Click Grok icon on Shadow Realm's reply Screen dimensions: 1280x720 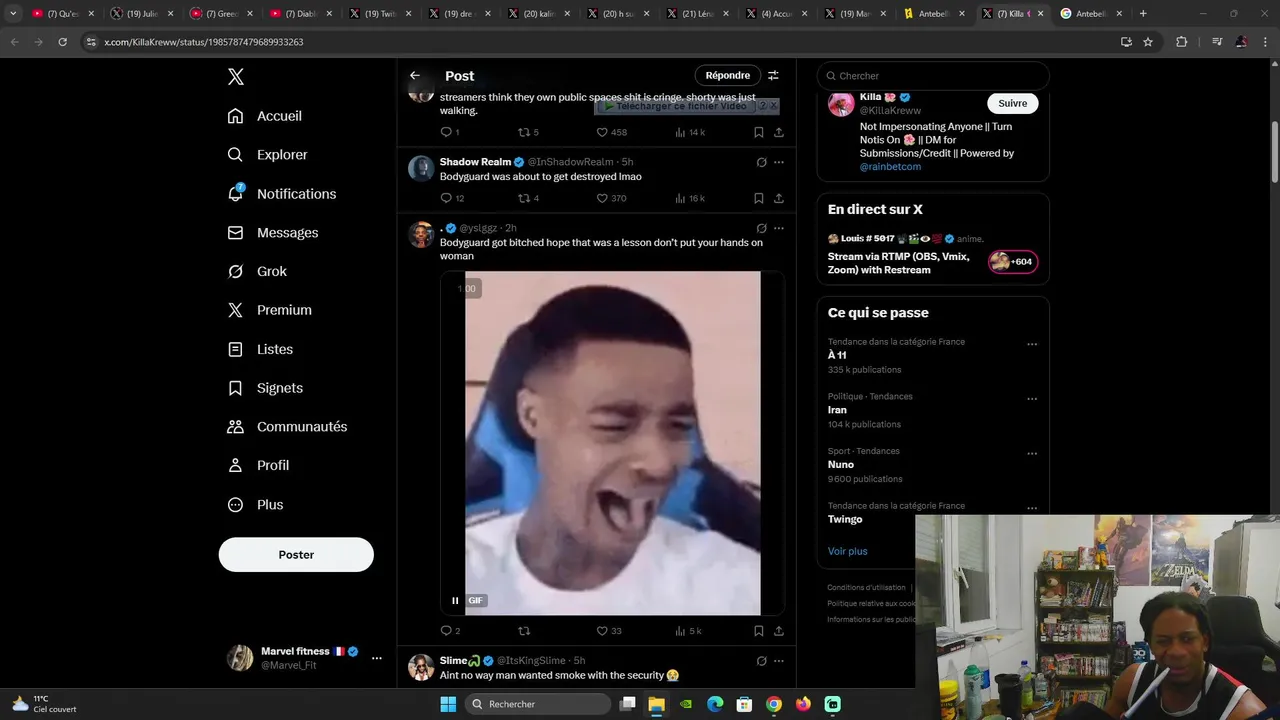tap(761, 162)
